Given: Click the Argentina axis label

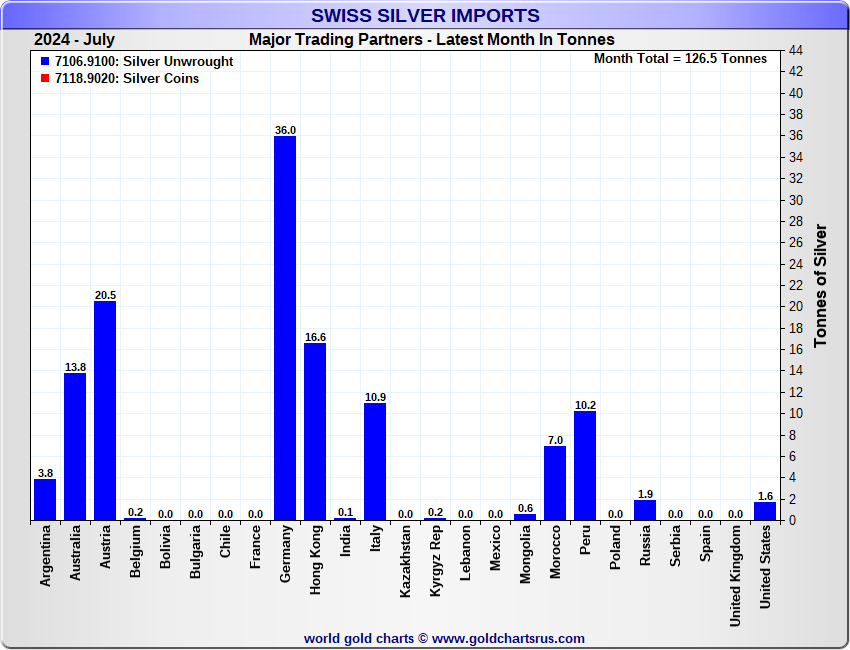Looking at the screenshot, I should click(x=46, y=556).
